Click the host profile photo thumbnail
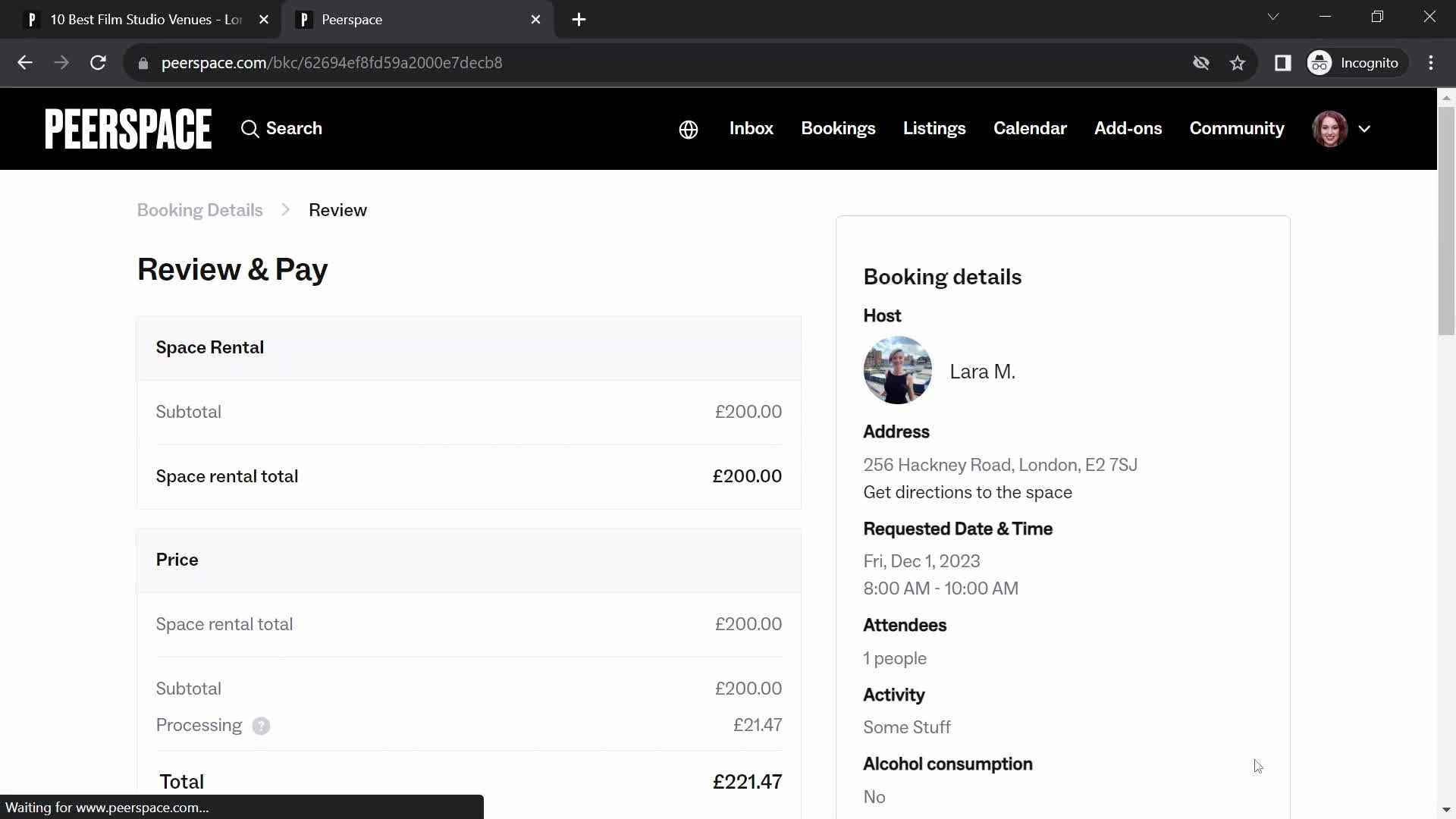The height and width of the screenshot is (819, 1456). (897, 371)
